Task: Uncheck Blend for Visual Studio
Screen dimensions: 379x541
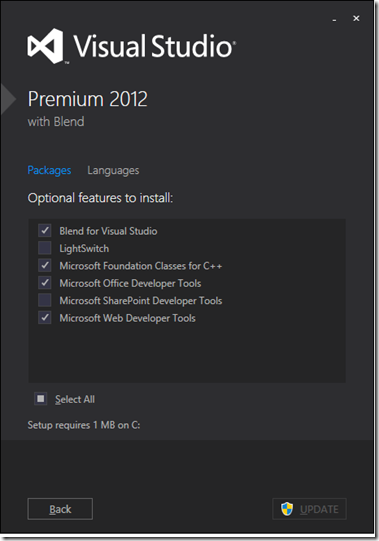Action: click(45, 230)
